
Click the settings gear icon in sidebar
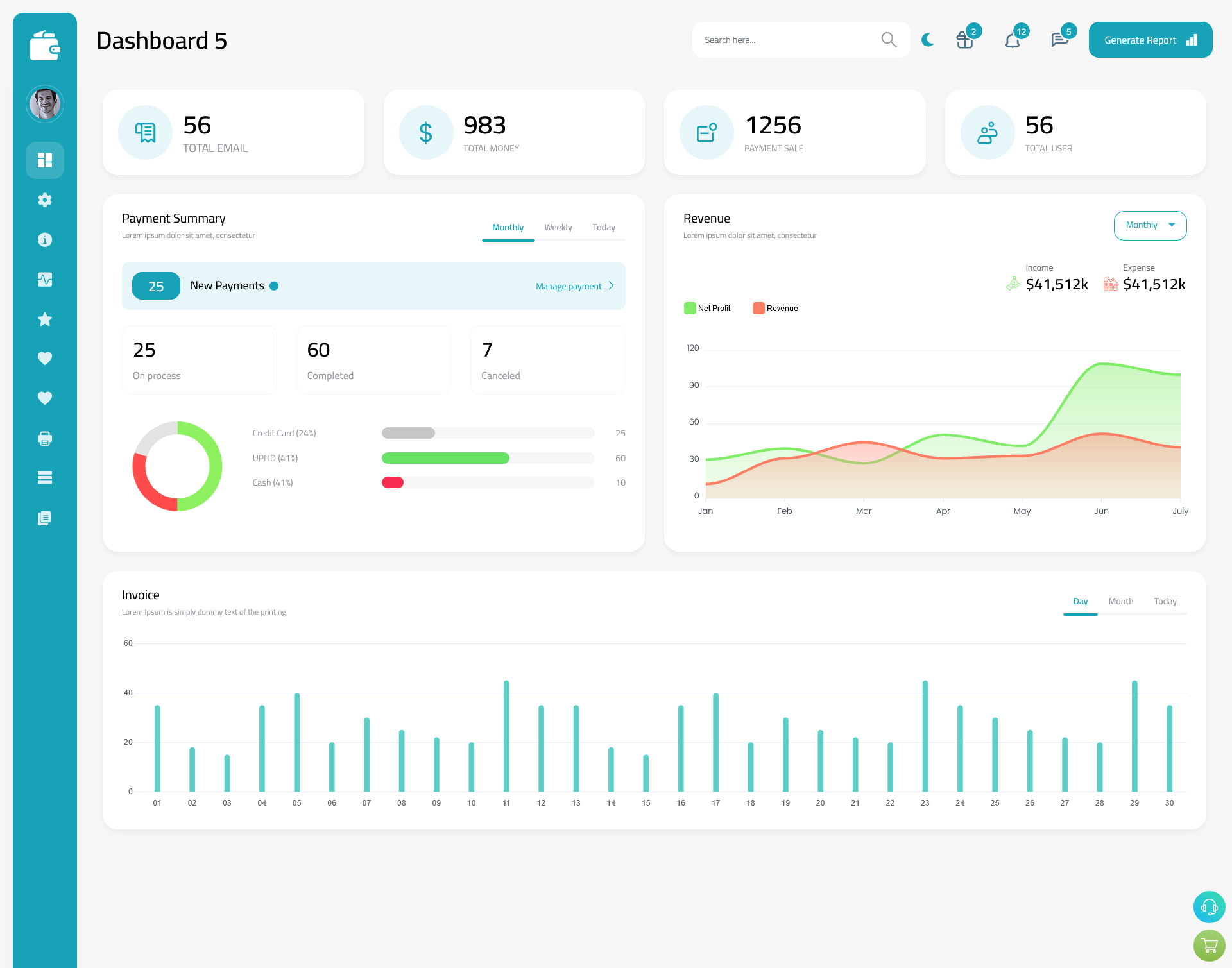(44, 199)
